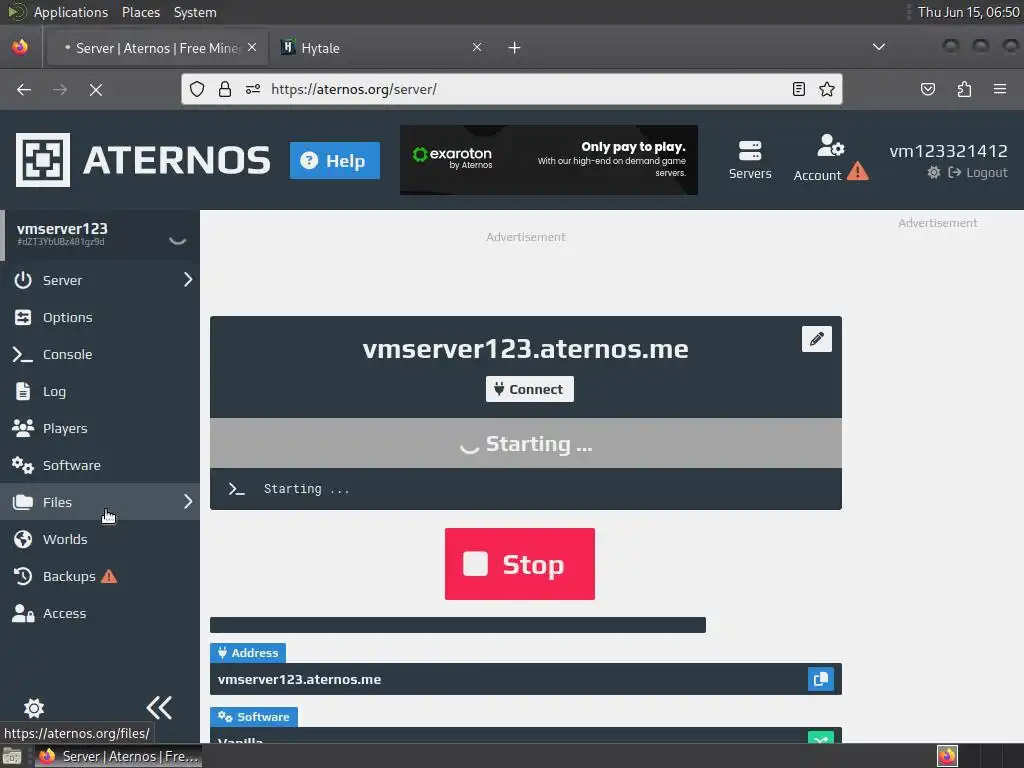Click the blue Help button
The width and height of the screenshot is (1024, 768).
(335, 161)
